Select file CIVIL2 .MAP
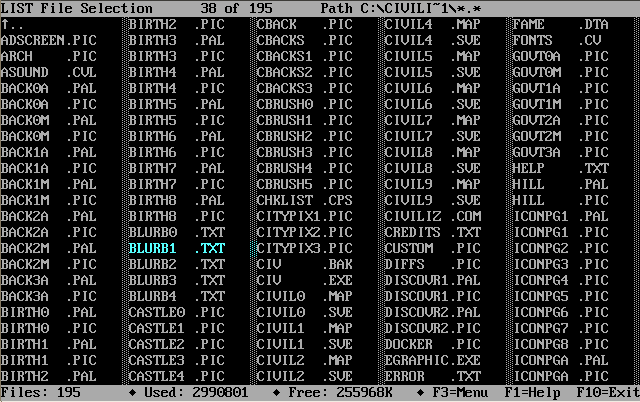Viewport: 640px width, 402px height. [x=304, y=360]
